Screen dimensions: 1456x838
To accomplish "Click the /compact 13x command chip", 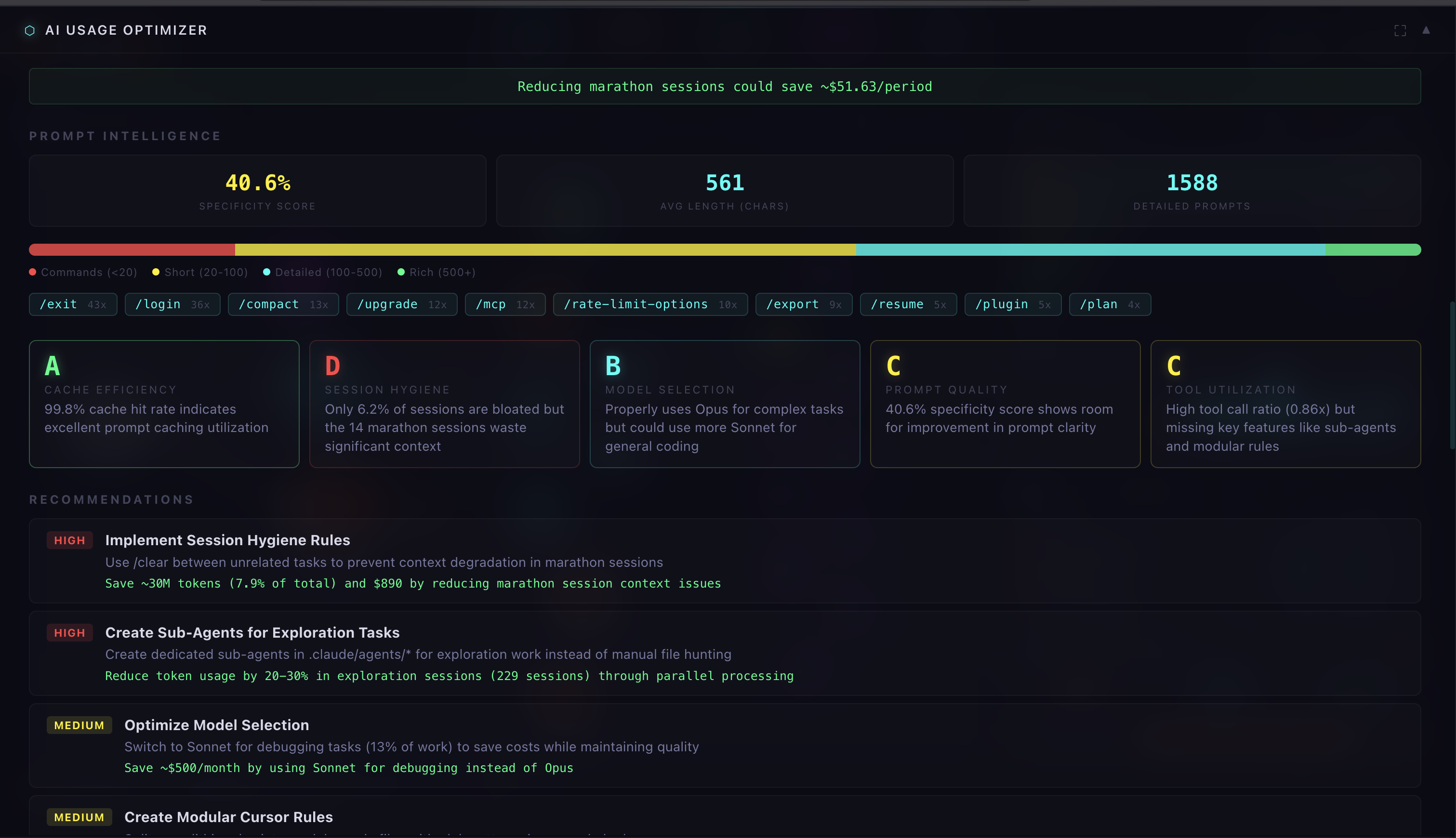I will click(283, 304).
